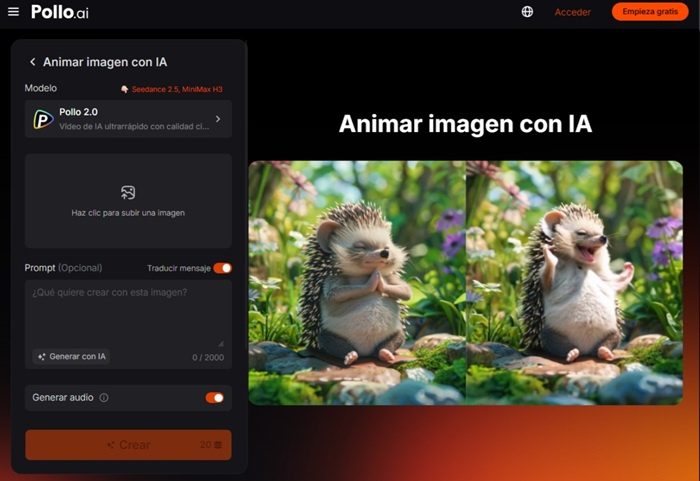Click the image upload icon
Viewport: 700px width, 481px height.
pyautogui.click(x=128, y=192)
